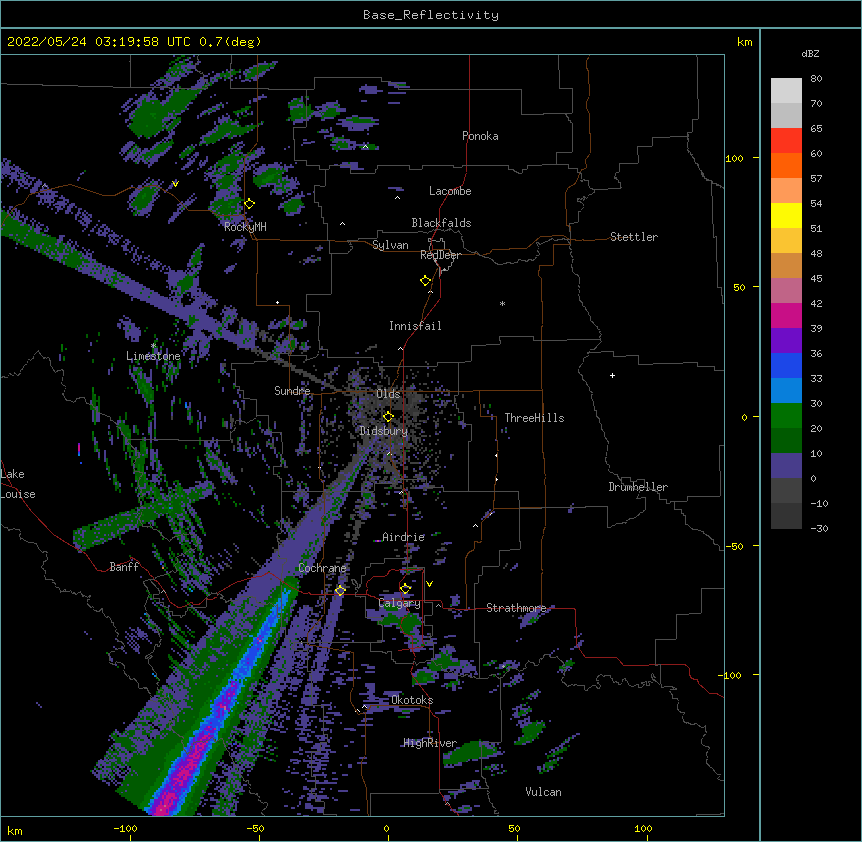
Task: Click the red 65-60 dBZ legend band
Action: click(x=786, y=140)
